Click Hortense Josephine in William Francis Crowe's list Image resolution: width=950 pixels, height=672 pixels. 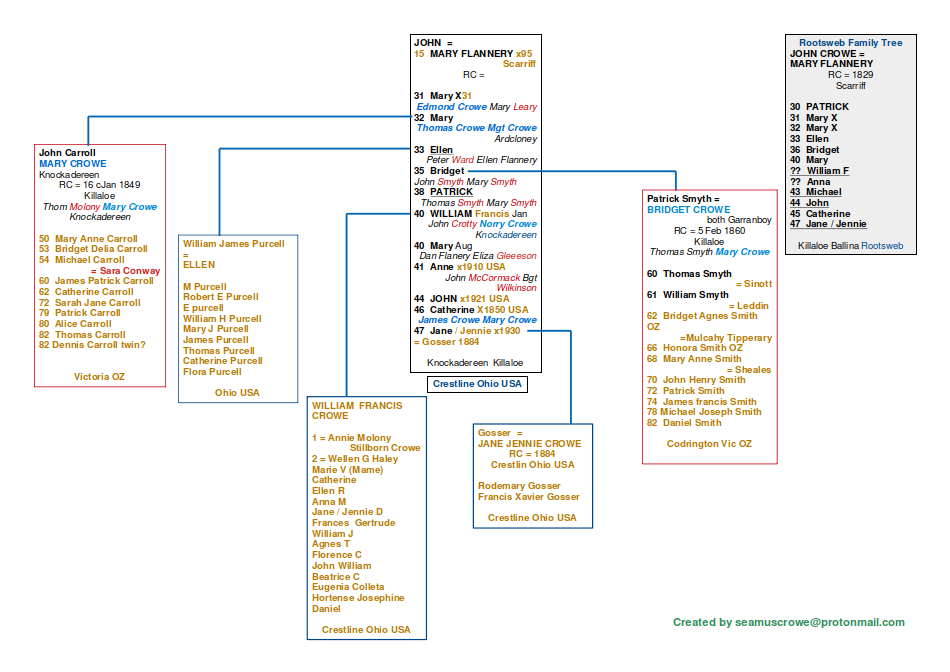358,598
